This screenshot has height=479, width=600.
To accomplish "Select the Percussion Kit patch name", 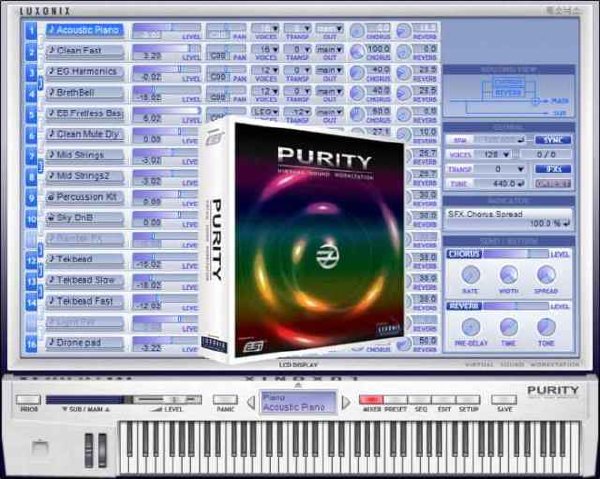I will [85, 197].
